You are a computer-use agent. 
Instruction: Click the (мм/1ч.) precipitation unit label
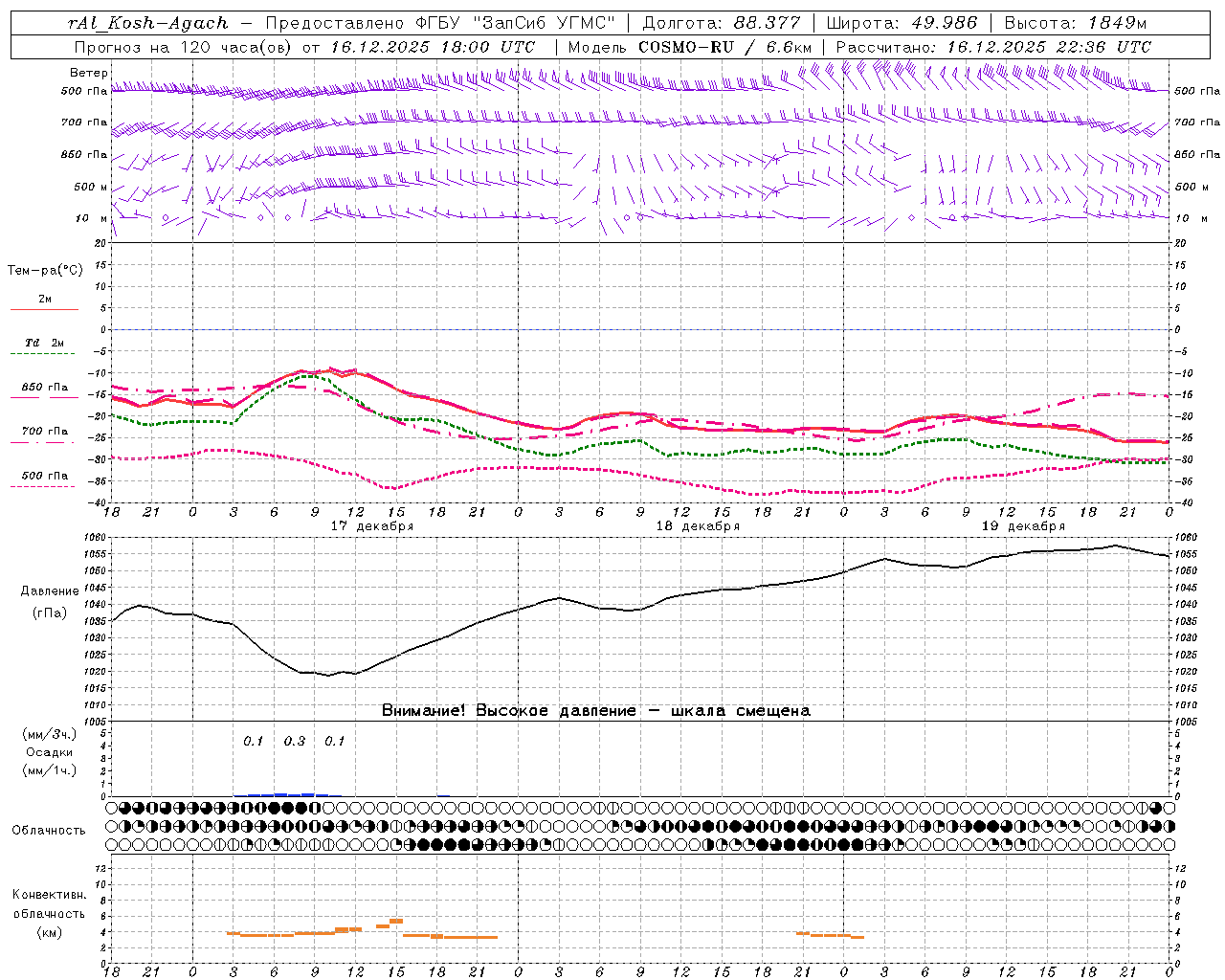(50, 770)
